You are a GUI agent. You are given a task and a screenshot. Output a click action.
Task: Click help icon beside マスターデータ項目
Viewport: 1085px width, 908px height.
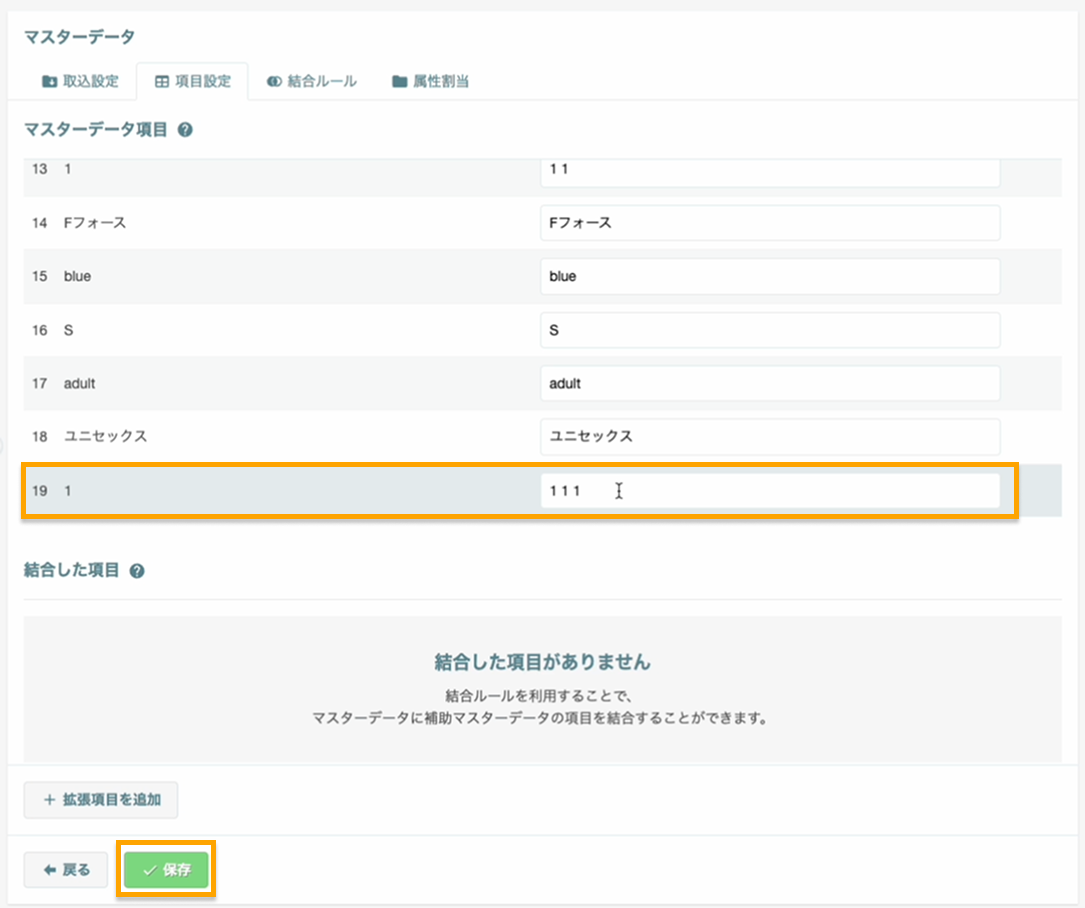[x=185, y=129]
